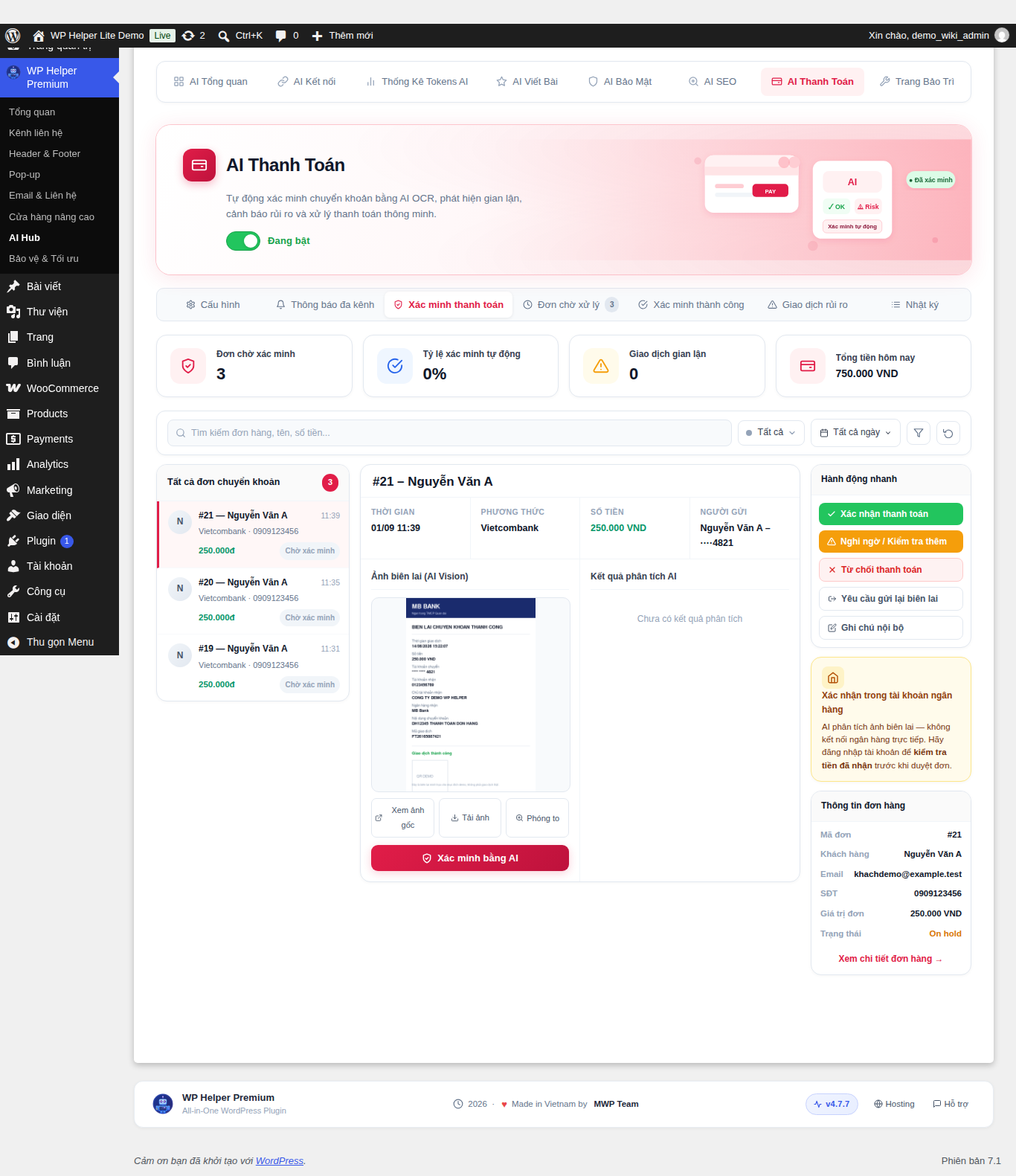The height and width of the screenshot is (1176, 1016).
Task: Open the Nhật ký sub-tab
Action: [915, 305]
